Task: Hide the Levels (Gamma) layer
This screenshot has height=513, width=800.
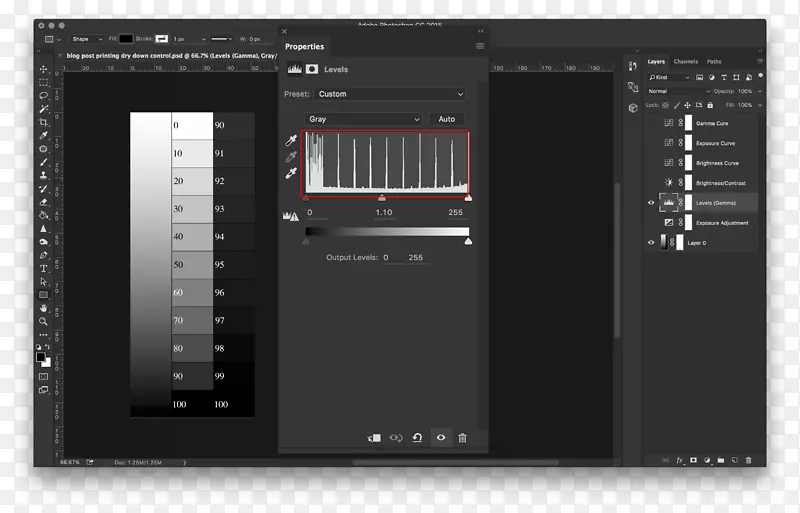Action: coord(651,203)
